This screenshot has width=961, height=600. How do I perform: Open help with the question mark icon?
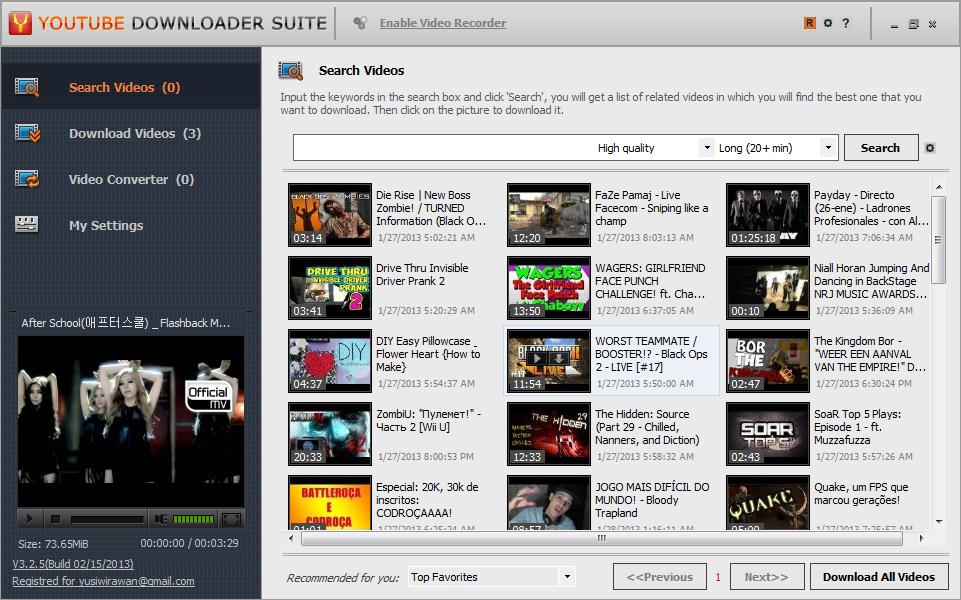pyautogui.click(x=846, y=23)
